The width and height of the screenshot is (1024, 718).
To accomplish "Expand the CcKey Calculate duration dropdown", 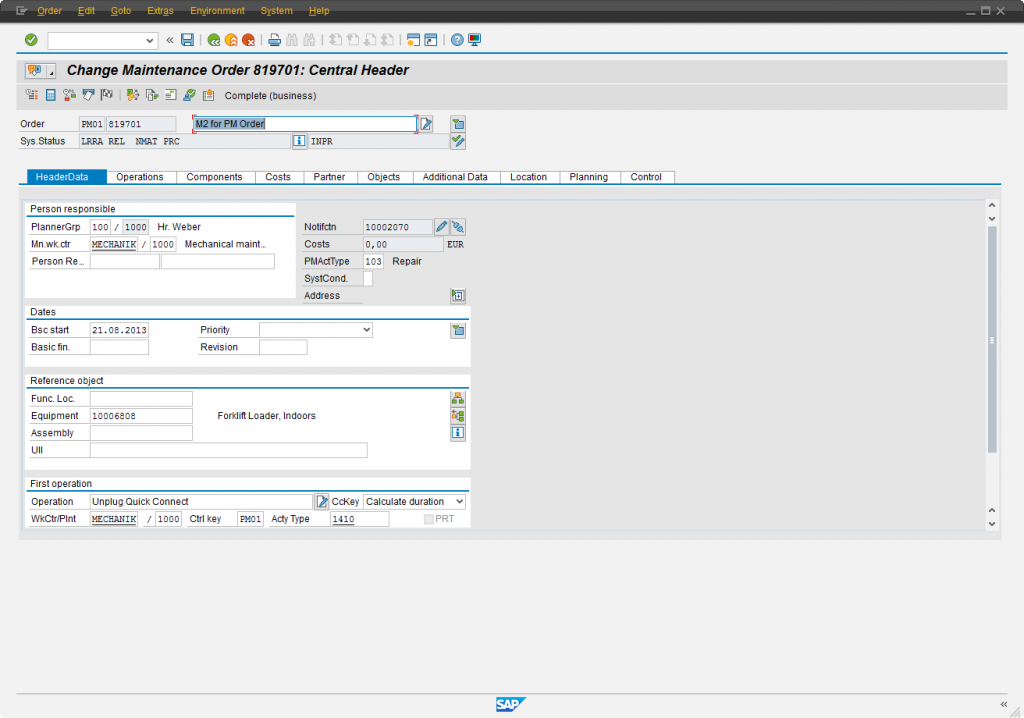I will click(x=459, y=502).
